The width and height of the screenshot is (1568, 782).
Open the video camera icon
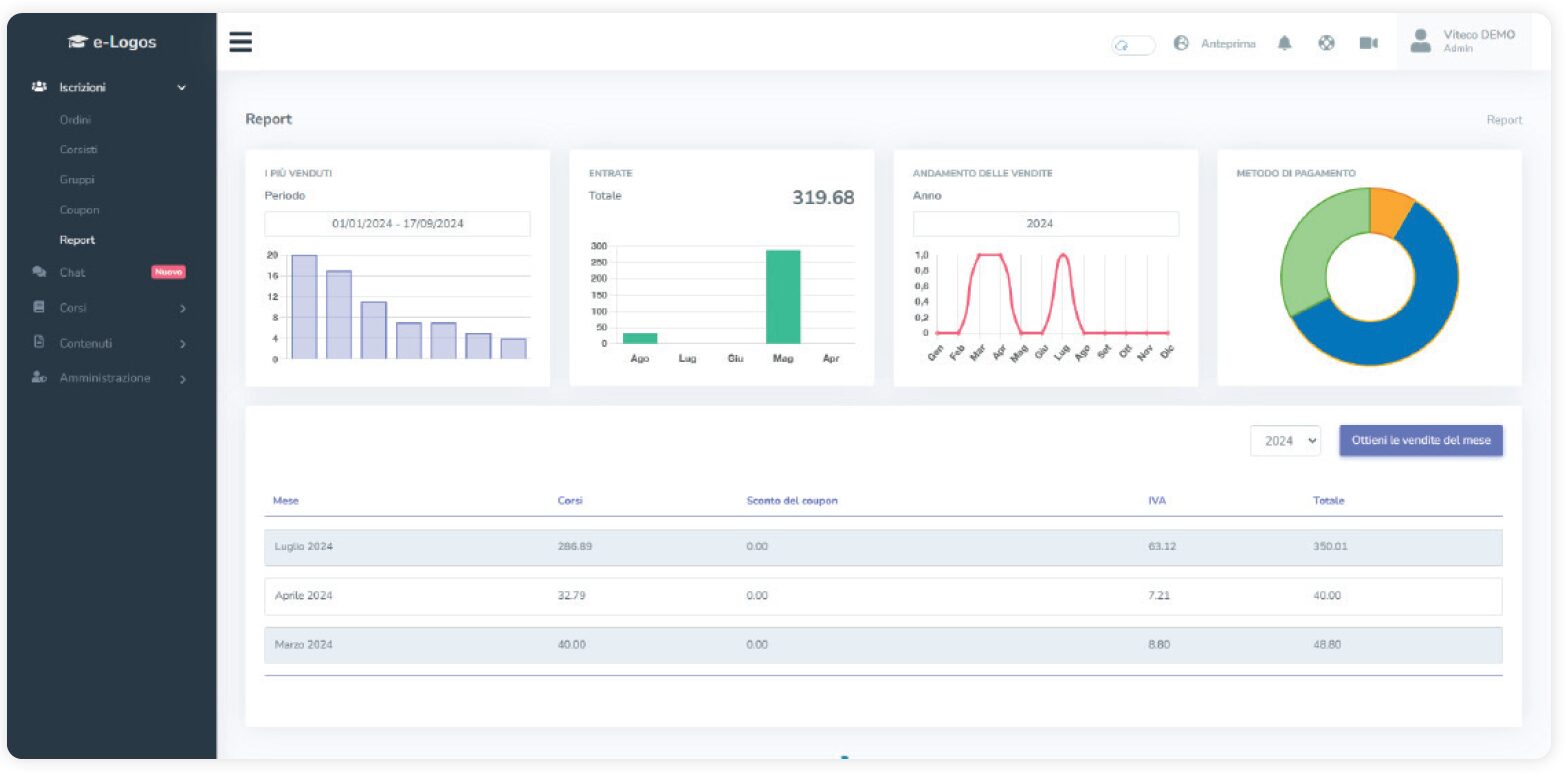(x=1368, y=43)
